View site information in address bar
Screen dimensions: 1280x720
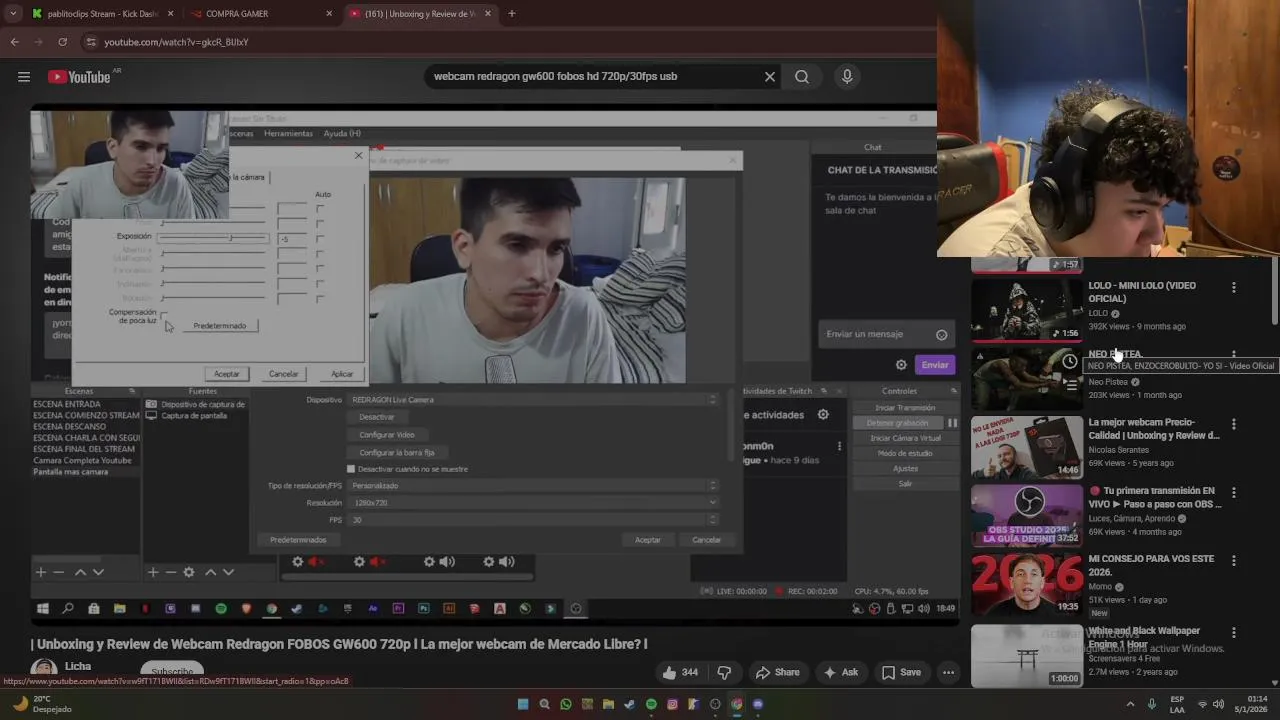(91, 42)
